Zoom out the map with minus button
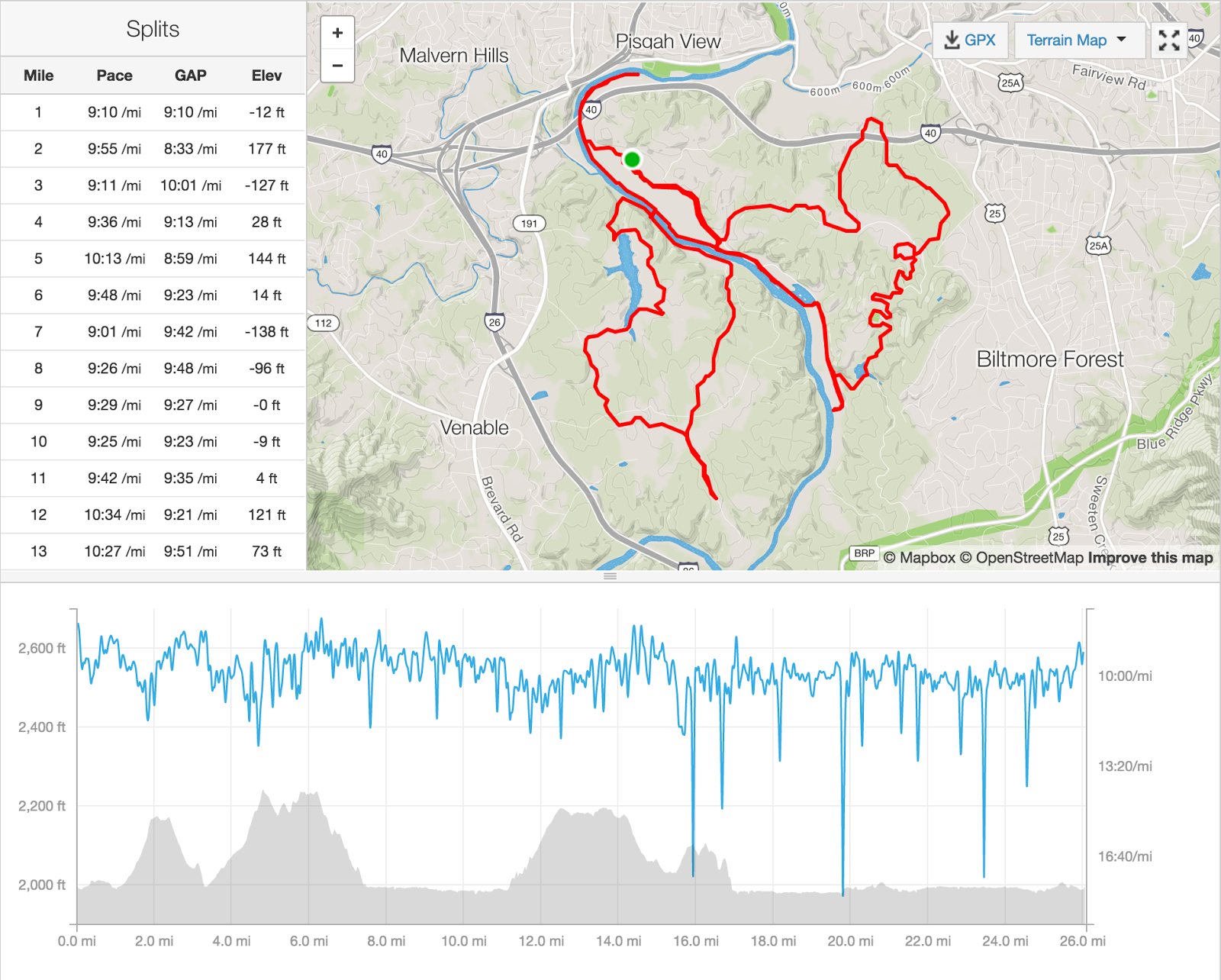1221x980 pixels. (337, 66)
